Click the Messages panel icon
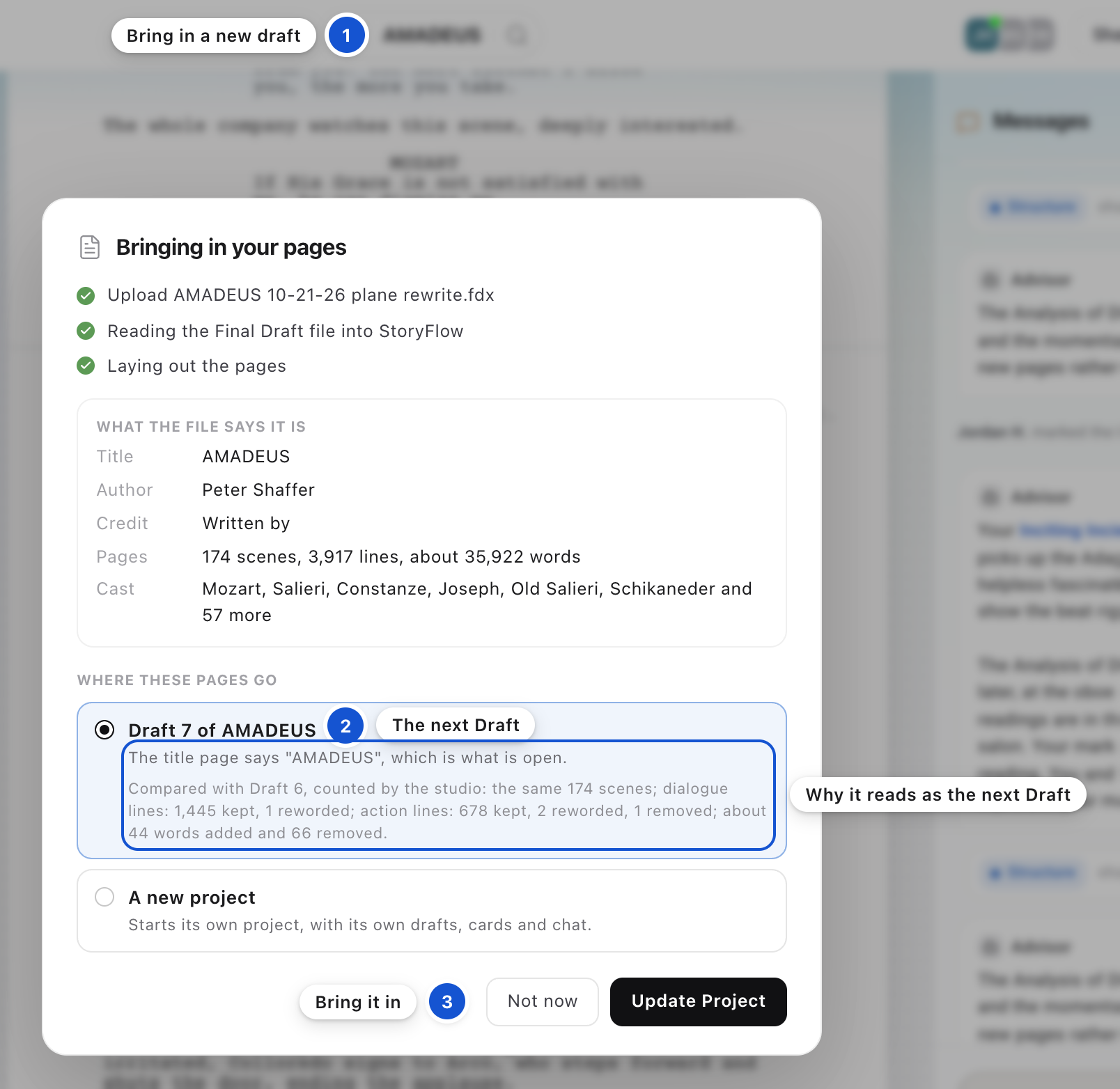Image resolution: width=1120 pixels, height=1089 pixels. (967, 122)
